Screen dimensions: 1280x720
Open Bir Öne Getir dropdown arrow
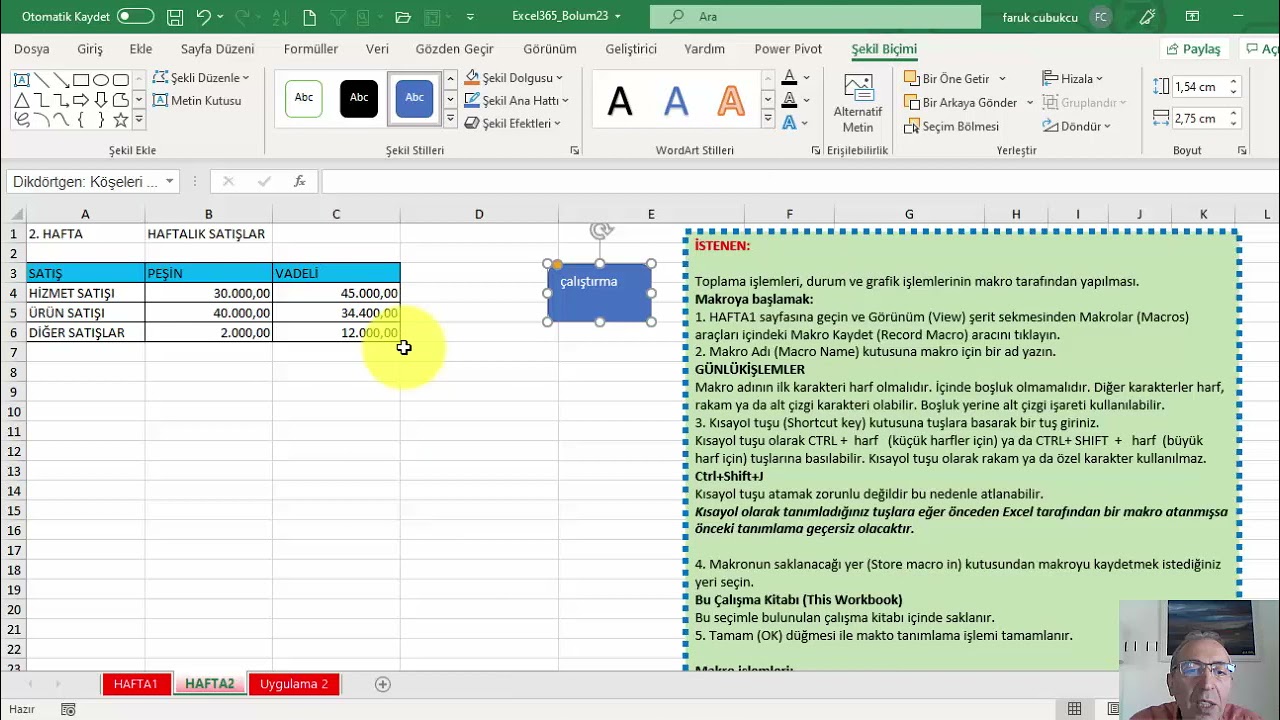(x=1002, y=79)
